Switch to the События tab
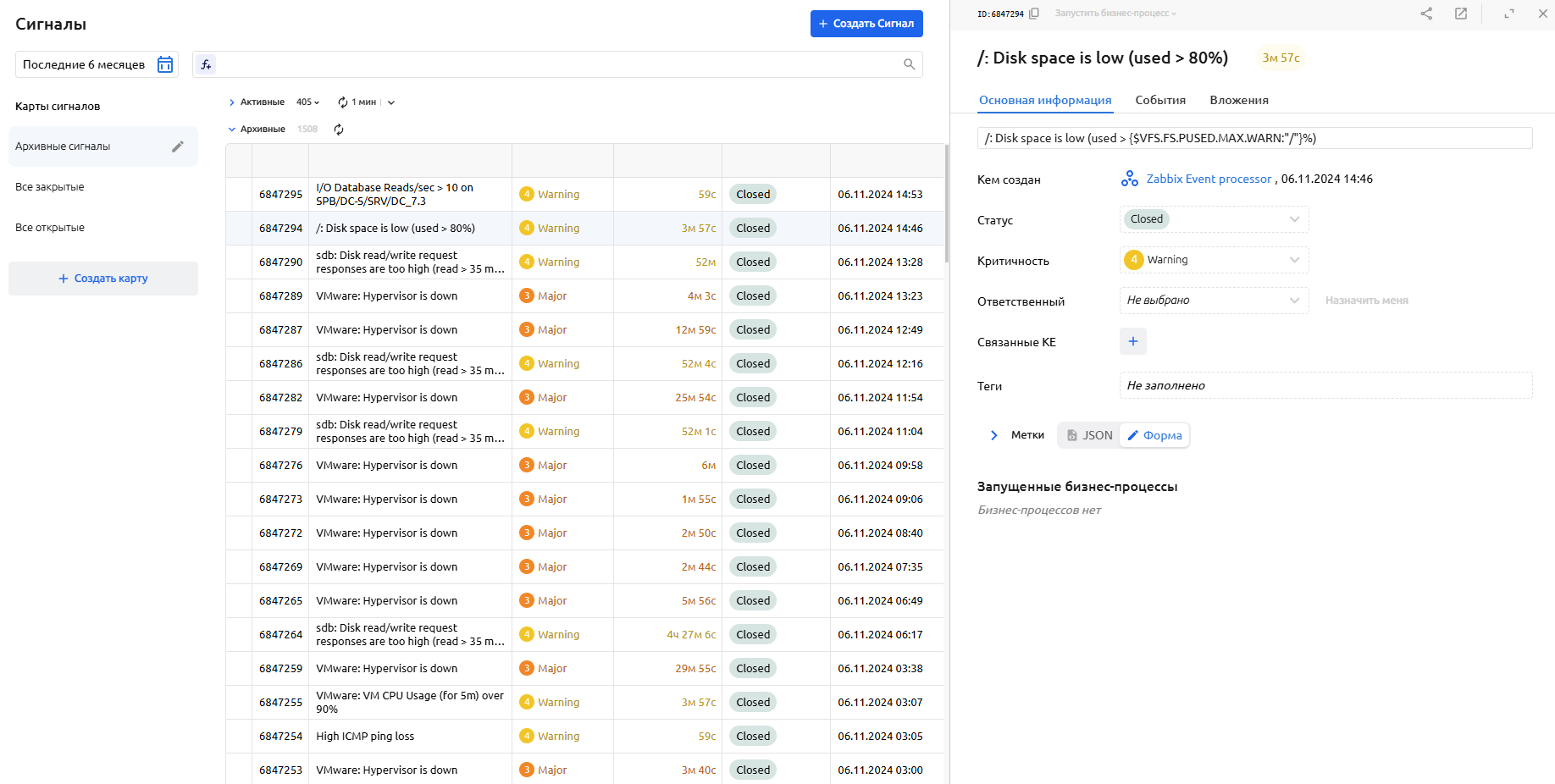This screenshot has height=784, width=1555. tap(1159, 100)
